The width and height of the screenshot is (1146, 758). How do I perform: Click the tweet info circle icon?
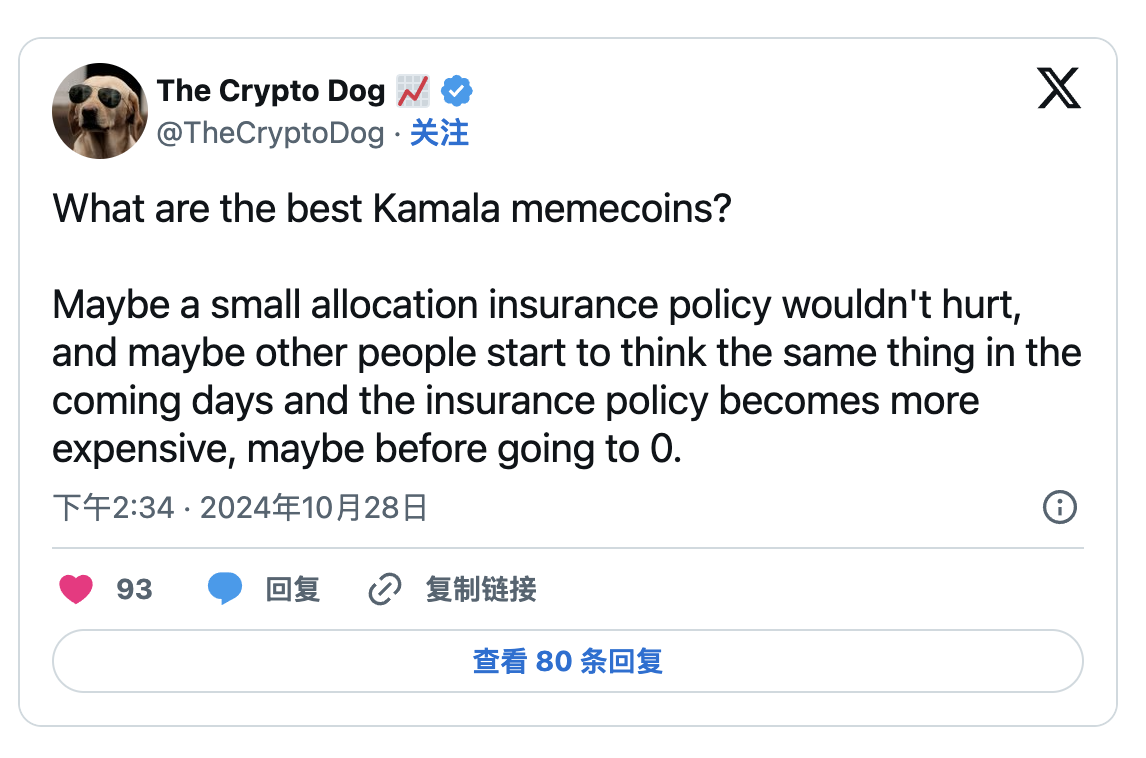click(x=1059, y=508)
